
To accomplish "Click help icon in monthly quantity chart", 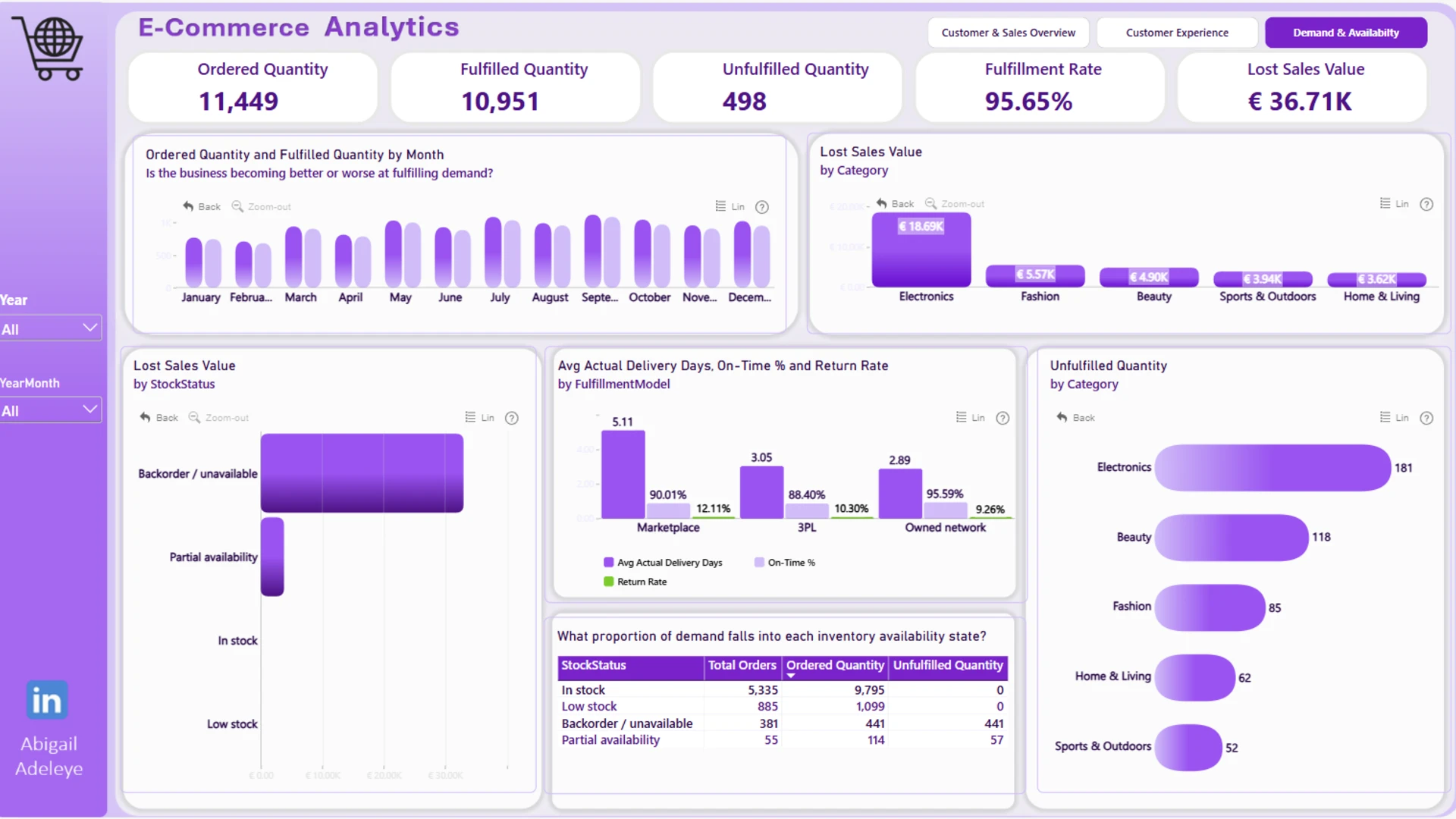I will (762, 207).
